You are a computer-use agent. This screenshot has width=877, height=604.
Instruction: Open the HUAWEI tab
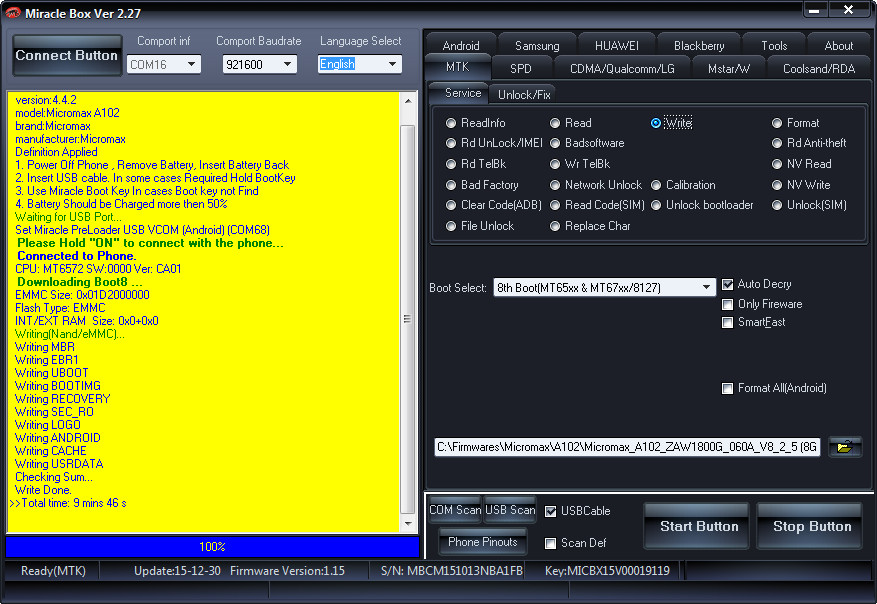616,45
